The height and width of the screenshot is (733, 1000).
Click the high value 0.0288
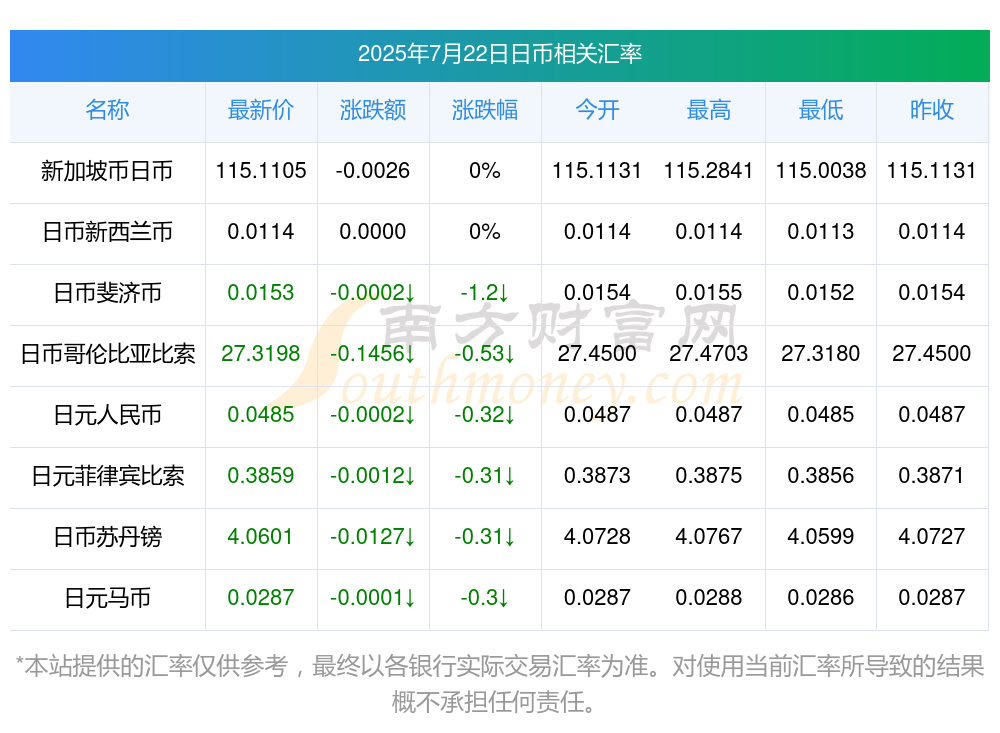[x=709, y=597]
